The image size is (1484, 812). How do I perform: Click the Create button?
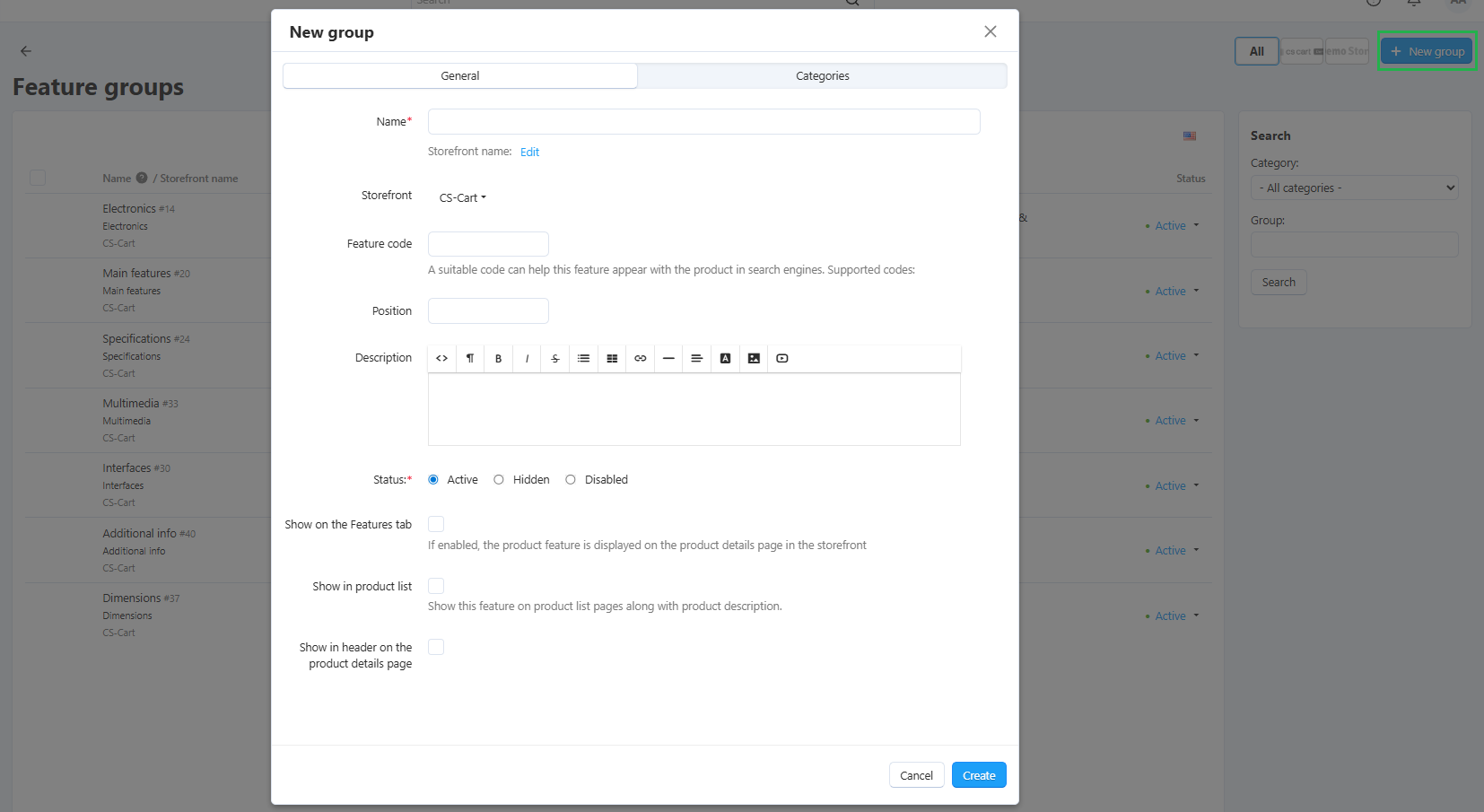(979, 775)
